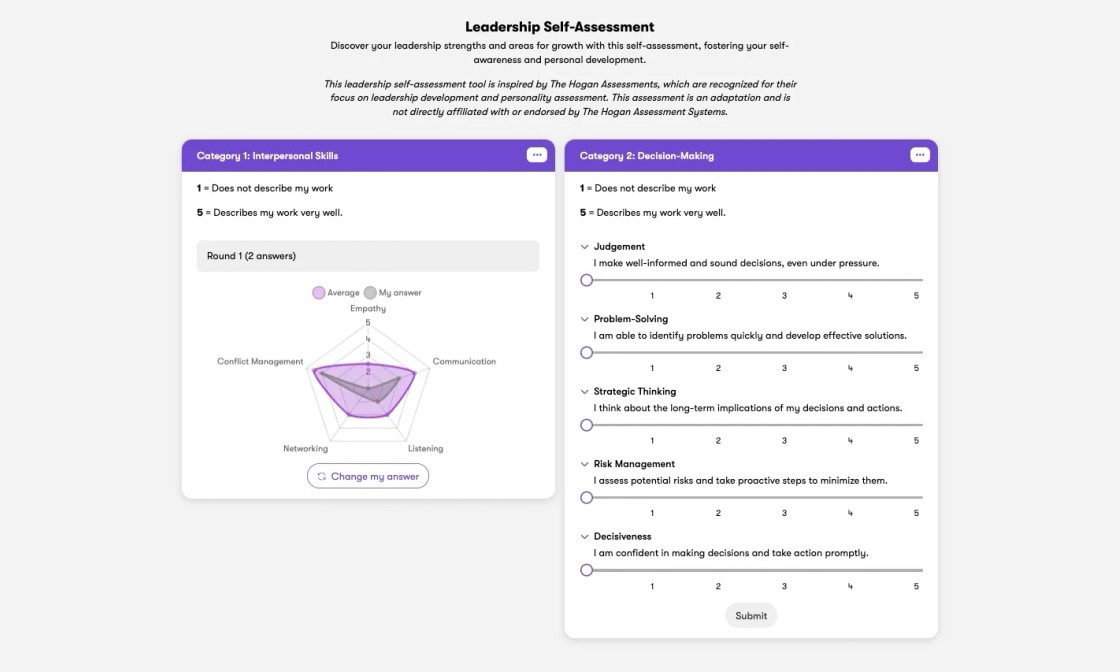The image size is (1120, 672).
Task: Collapse the Risk Management question
Action: [x=584, y=464]
